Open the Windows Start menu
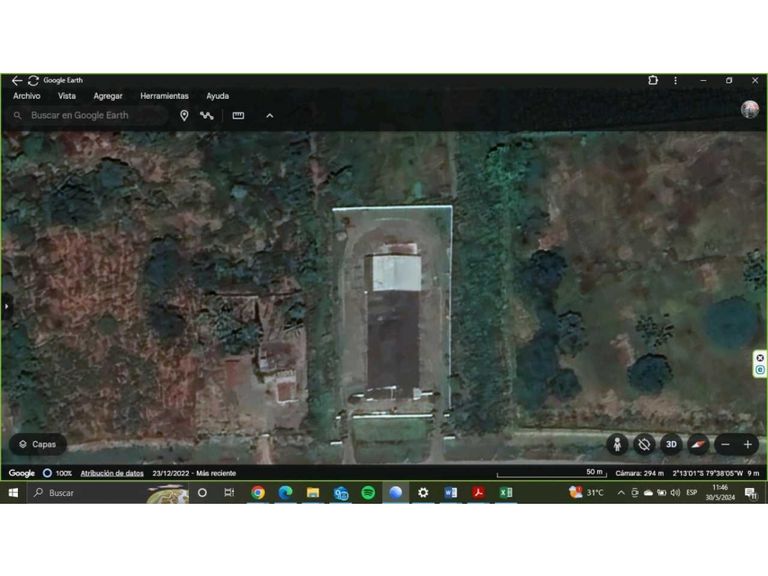The height and width of the screenshot is (576, 768). point(13,493)
